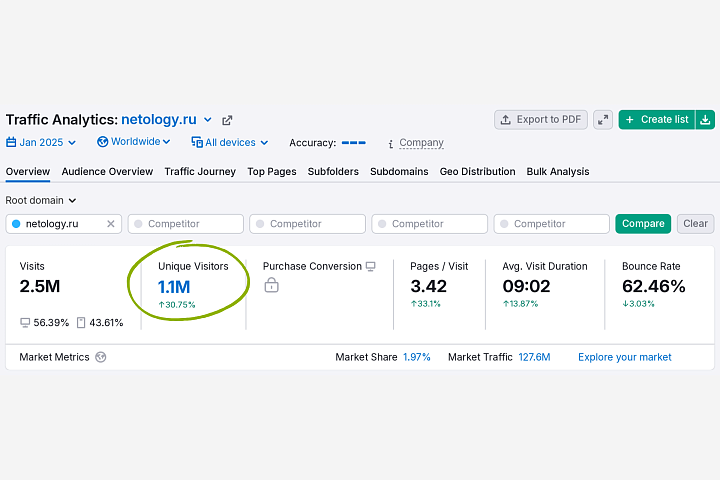
Task: Click the Create list button
Action: pyautogui.click(x=657, y=119)
